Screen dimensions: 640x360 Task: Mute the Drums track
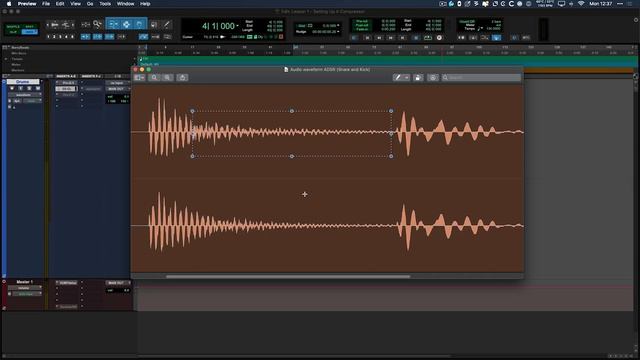(38, 89)
